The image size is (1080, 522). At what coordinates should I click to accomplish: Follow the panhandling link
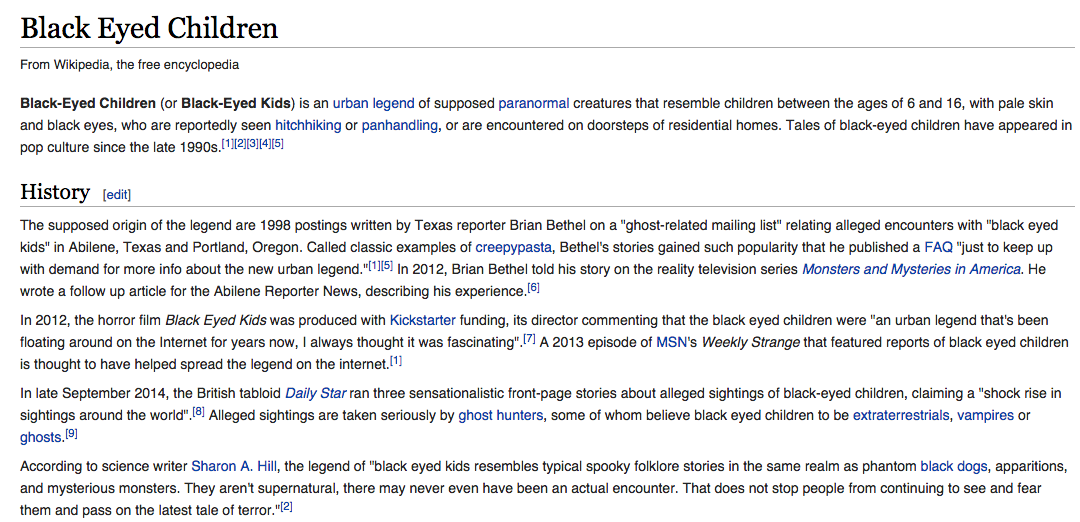399,126
